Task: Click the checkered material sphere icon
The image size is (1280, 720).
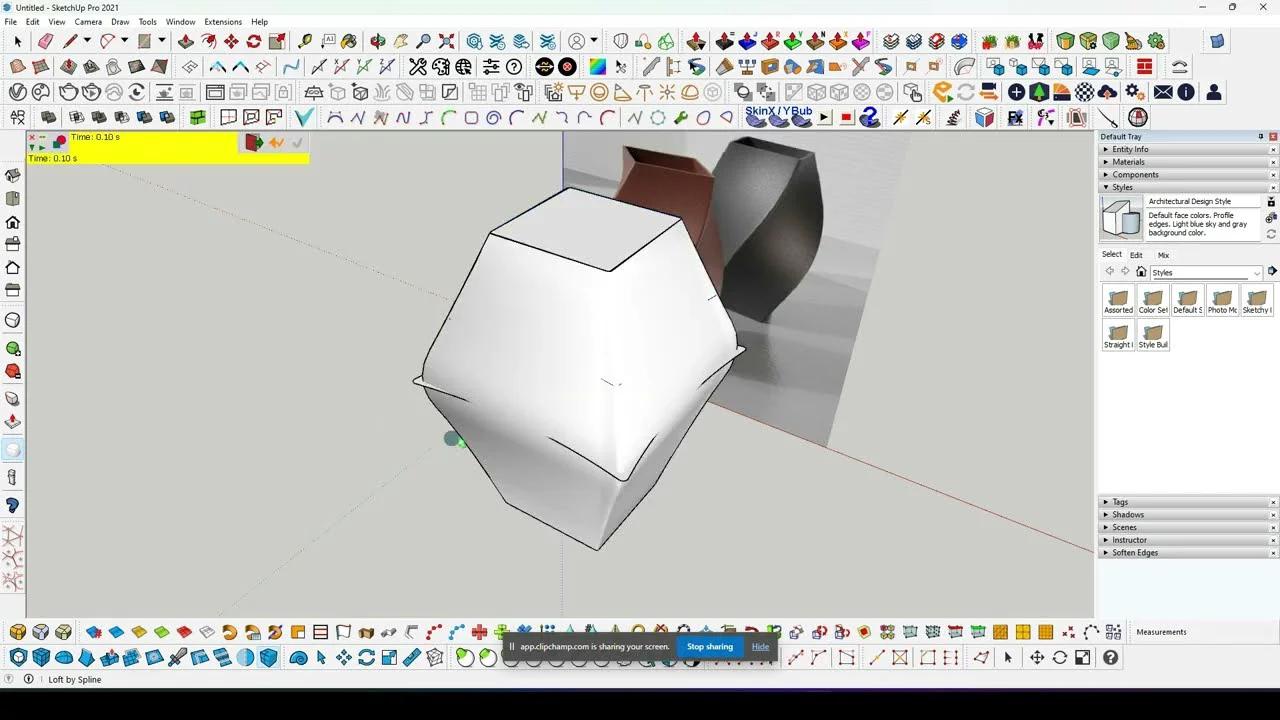Action: (x=1084, y=92)
